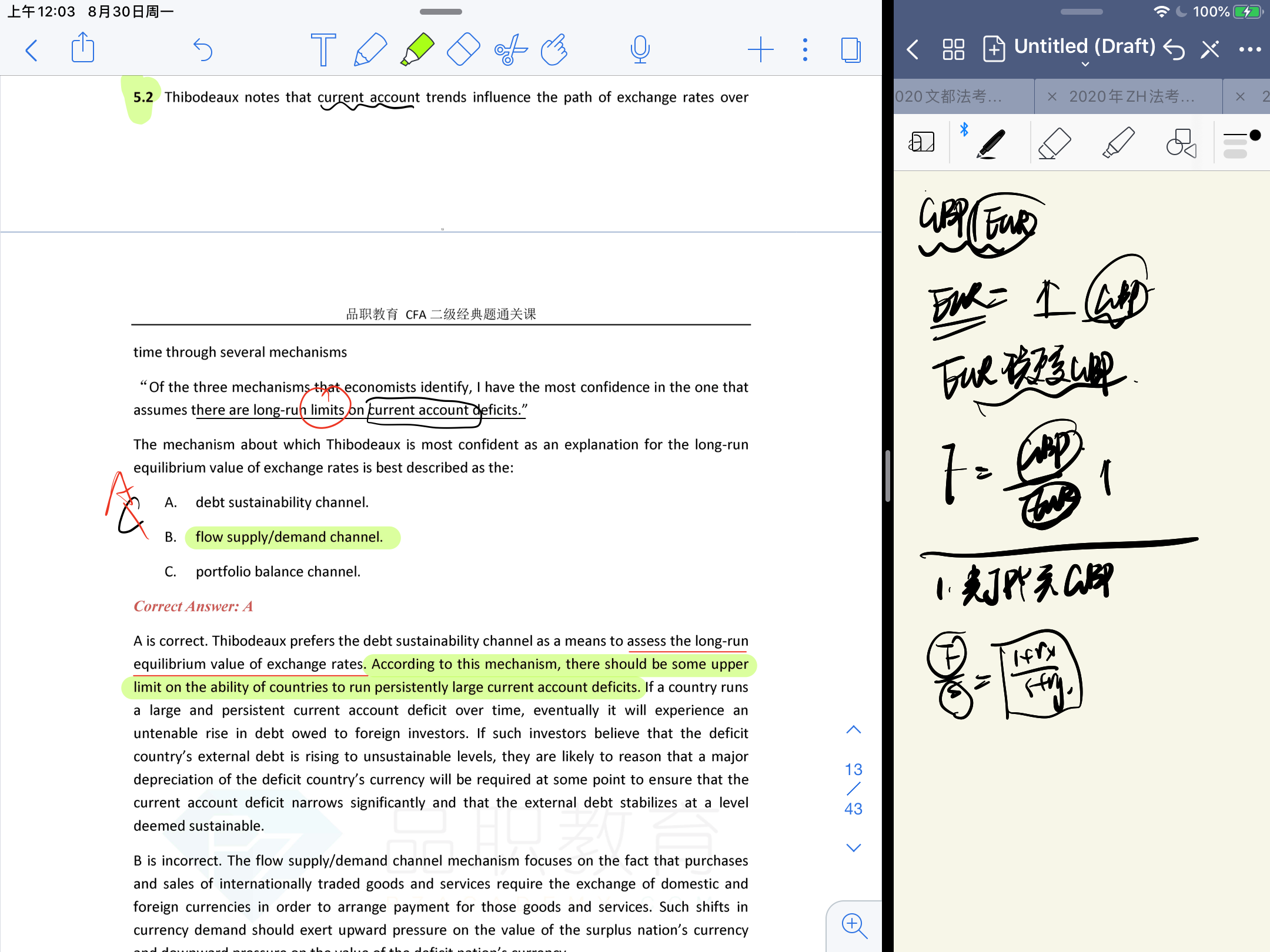Screen dimensions: 1270x952
Task: Select the Text tool
Action: [x=323, y=50]
